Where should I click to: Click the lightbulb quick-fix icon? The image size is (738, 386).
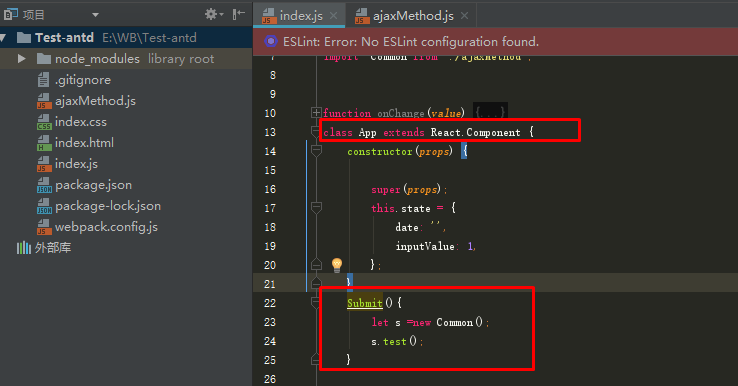(x=337, y=265)
